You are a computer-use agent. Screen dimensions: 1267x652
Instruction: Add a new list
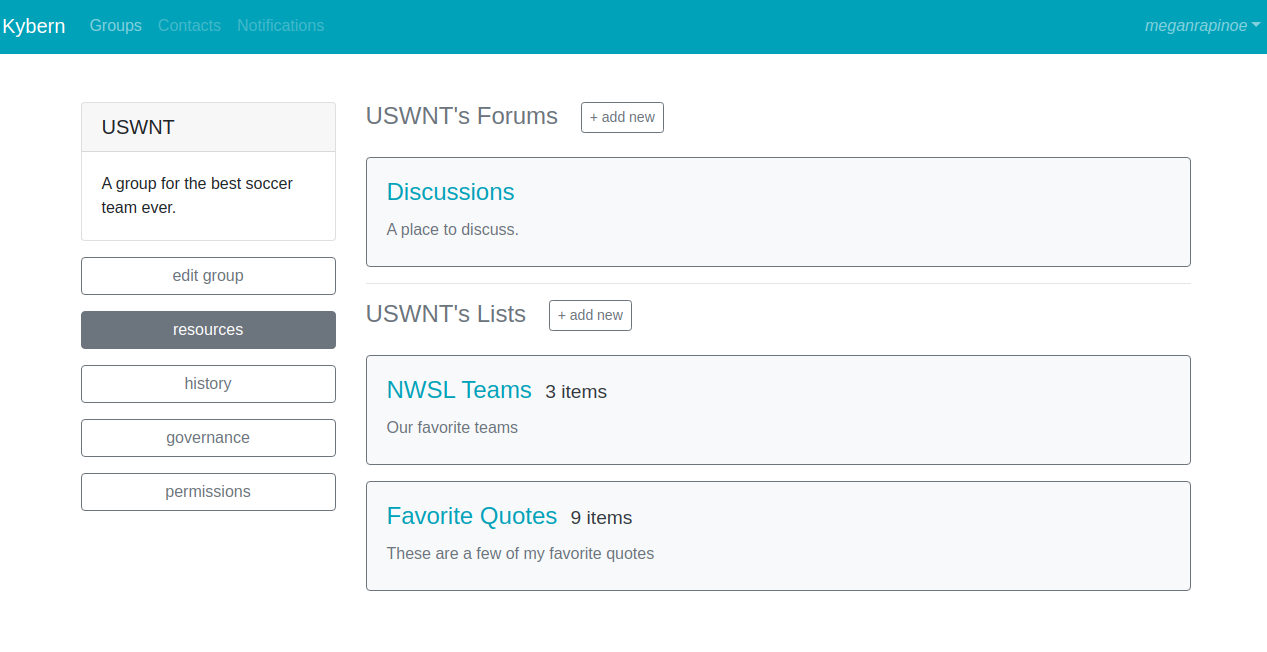(x=590, y=315)
